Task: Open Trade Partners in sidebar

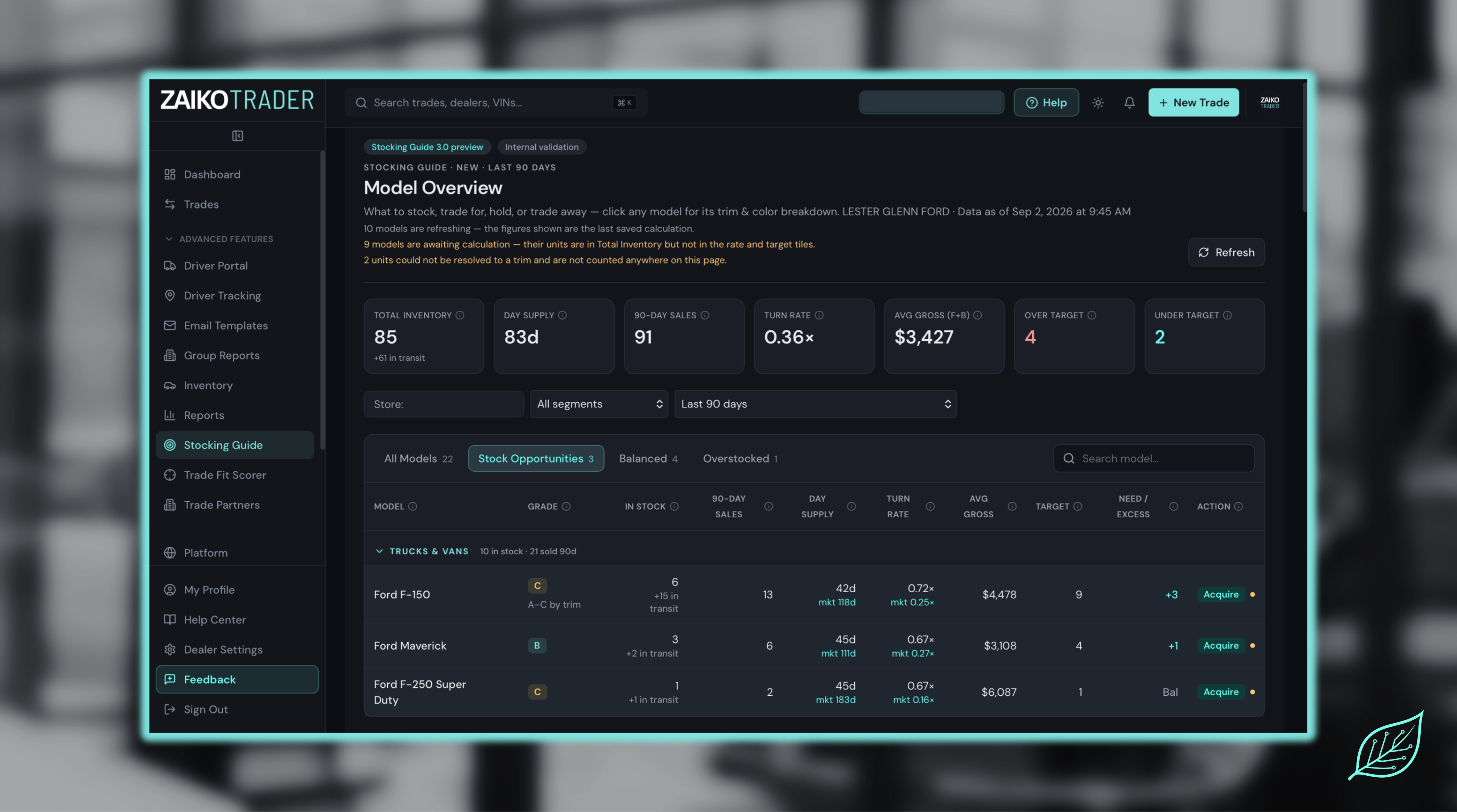Action: 235,505
